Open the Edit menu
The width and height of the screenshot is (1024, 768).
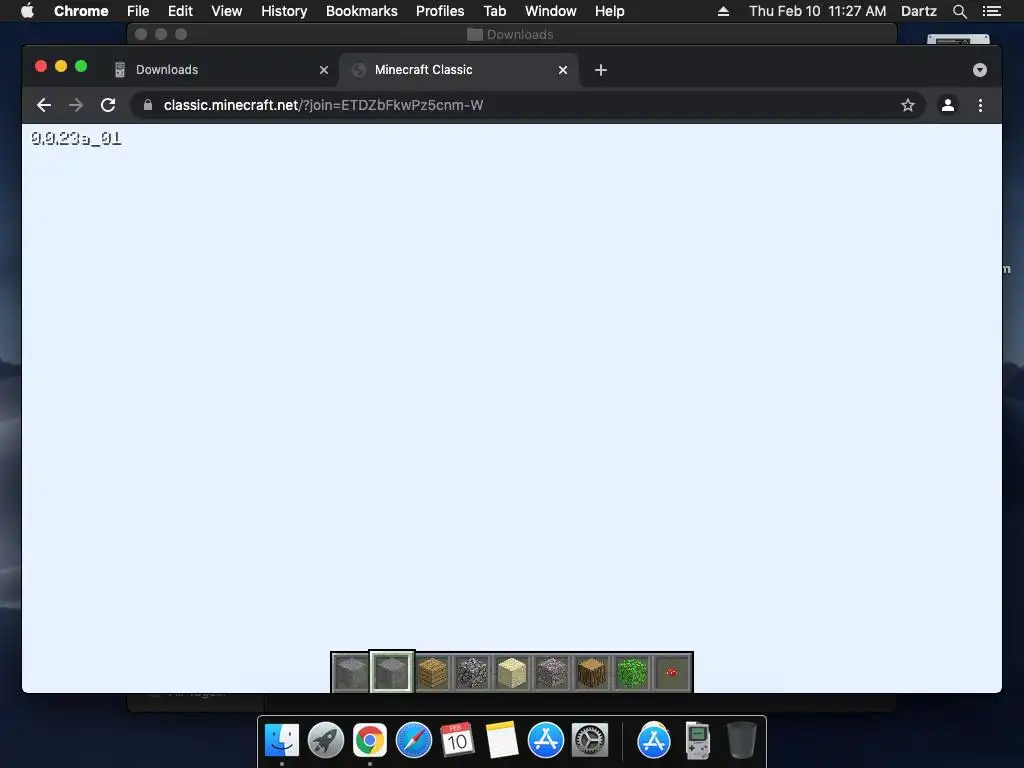[x=180, y=11]
